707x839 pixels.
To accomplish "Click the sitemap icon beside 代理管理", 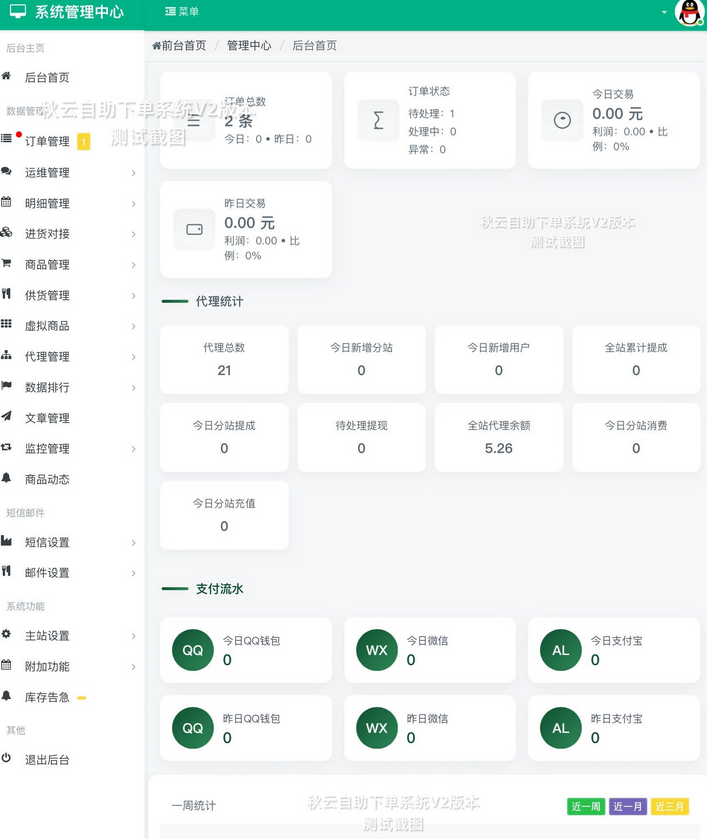I will [x=6, y=355].
